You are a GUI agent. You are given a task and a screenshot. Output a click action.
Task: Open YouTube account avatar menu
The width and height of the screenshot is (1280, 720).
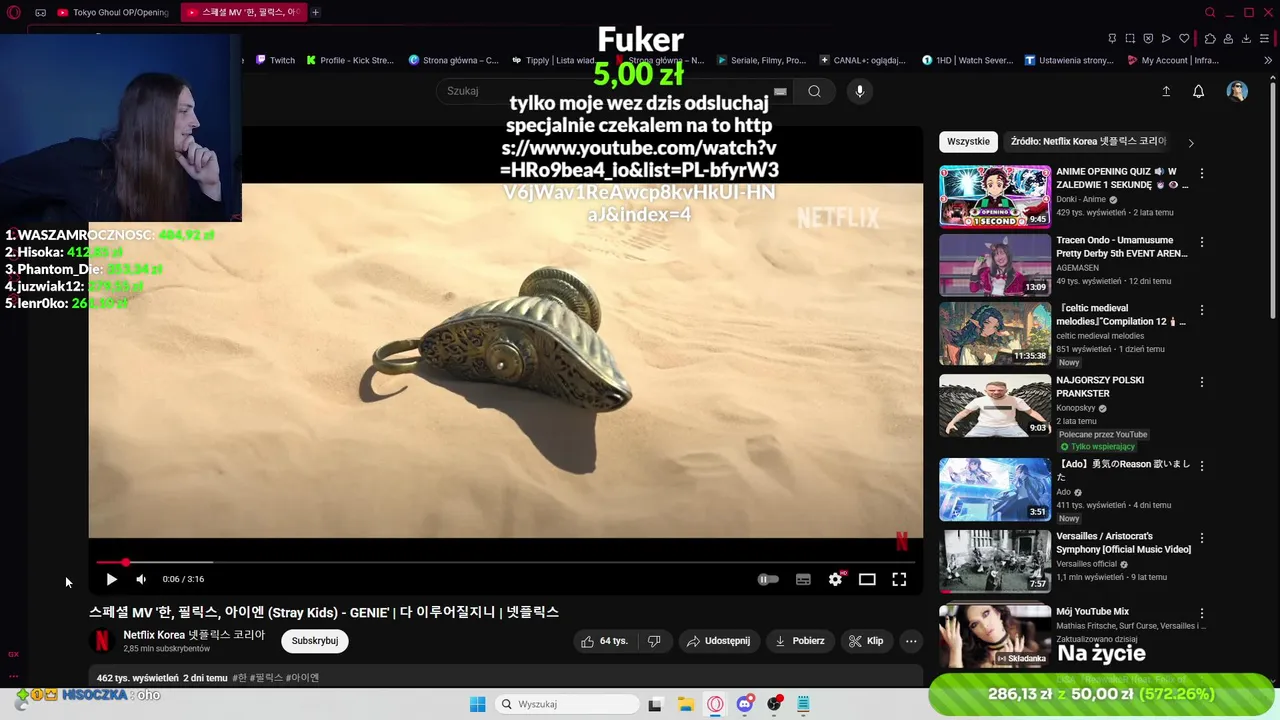(1238, 91)
